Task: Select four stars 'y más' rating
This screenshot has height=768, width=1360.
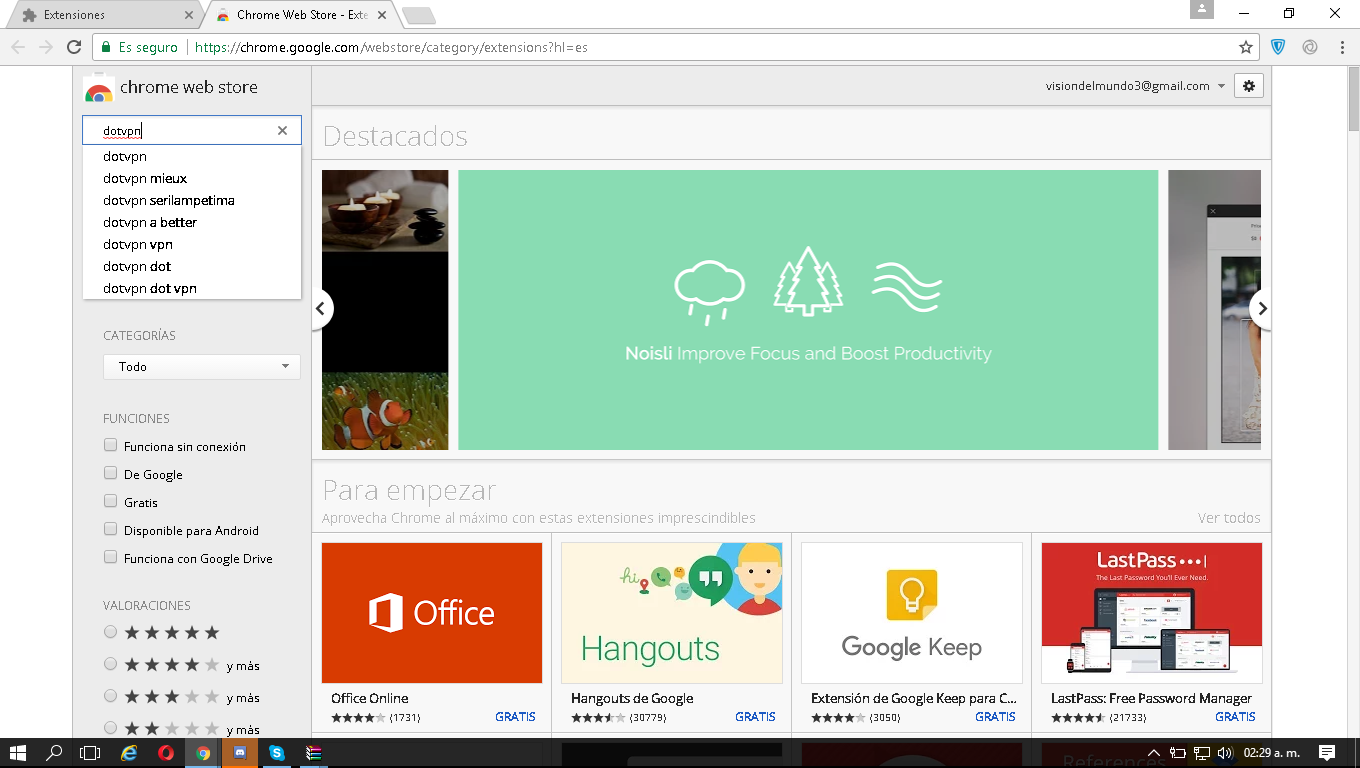Action: pos(111,664)
